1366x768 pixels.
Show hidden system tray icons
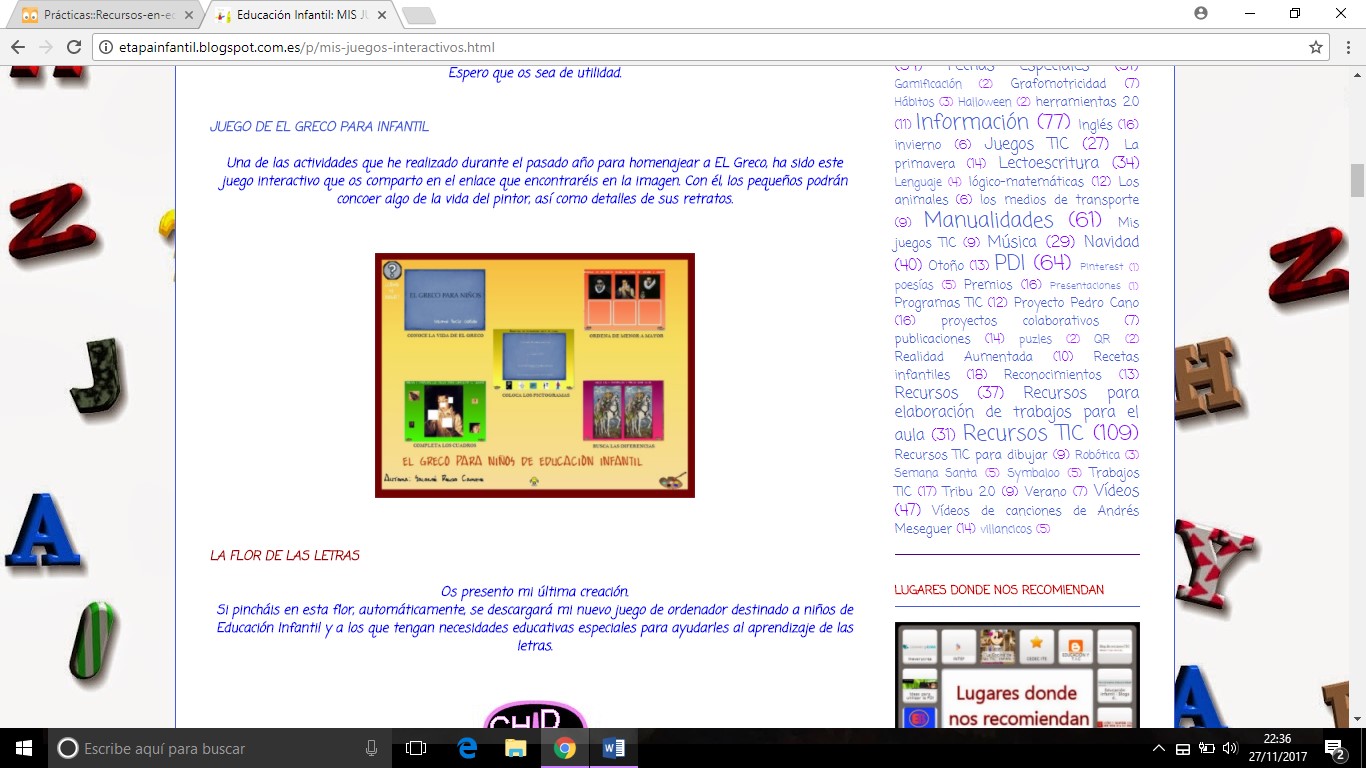pos(1159,748)
